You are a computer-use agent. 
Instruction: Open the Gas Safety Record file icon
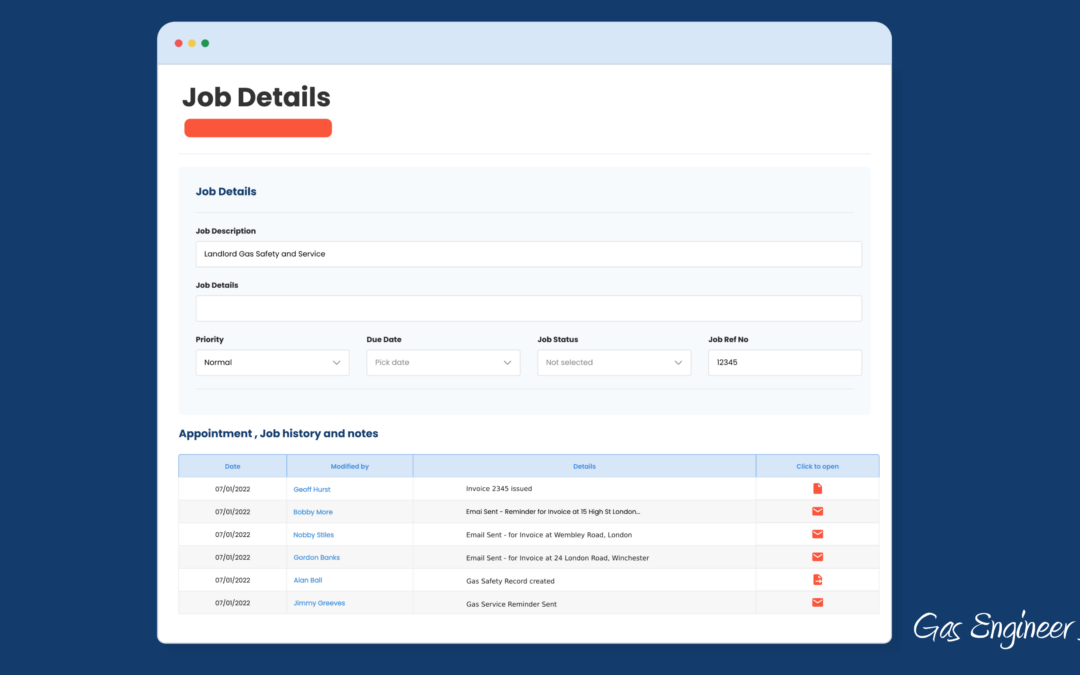click(817, 580)
